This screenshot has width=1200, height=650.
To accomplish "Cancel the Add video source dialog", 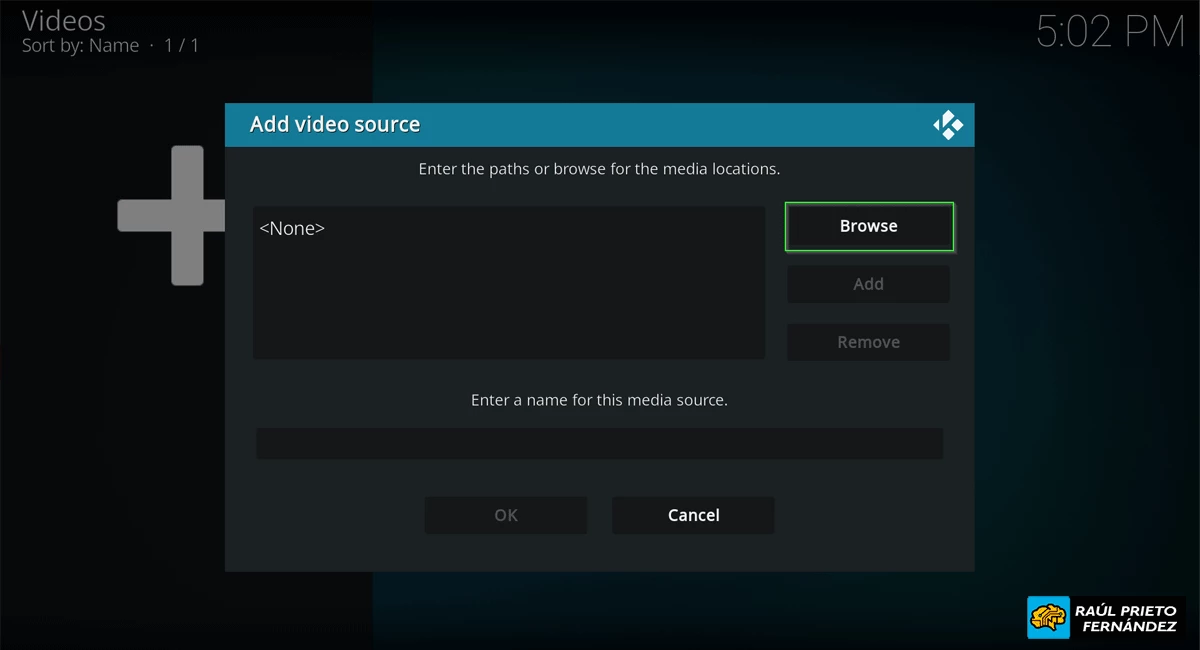I will tap(692, 515).
